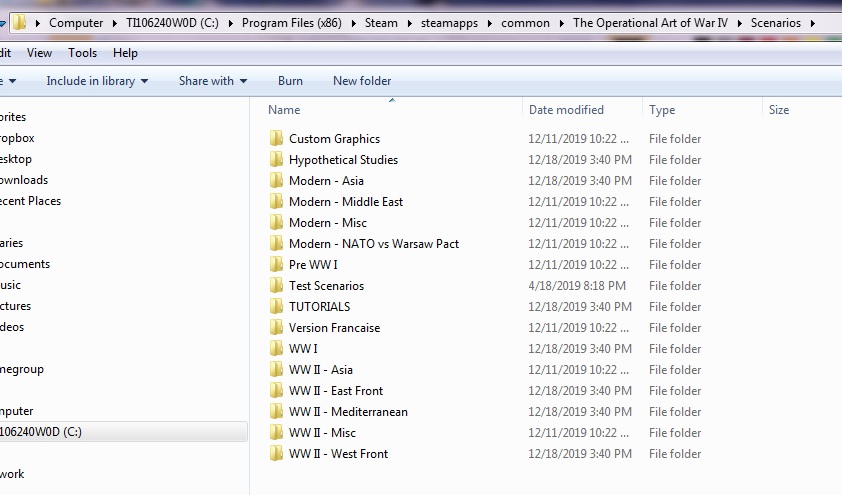Click the Modern - NATO vs Warsaw Pact name
This screenshot has height=495, width=842.
point(374,243)
